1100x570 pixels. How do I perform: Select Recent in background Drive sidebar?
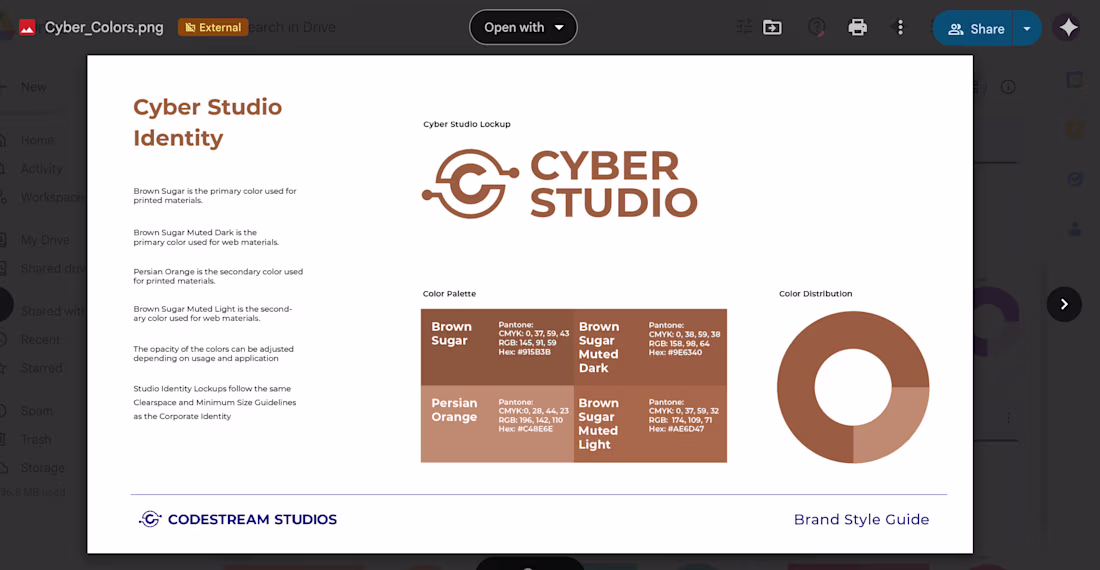coord(40,339)
